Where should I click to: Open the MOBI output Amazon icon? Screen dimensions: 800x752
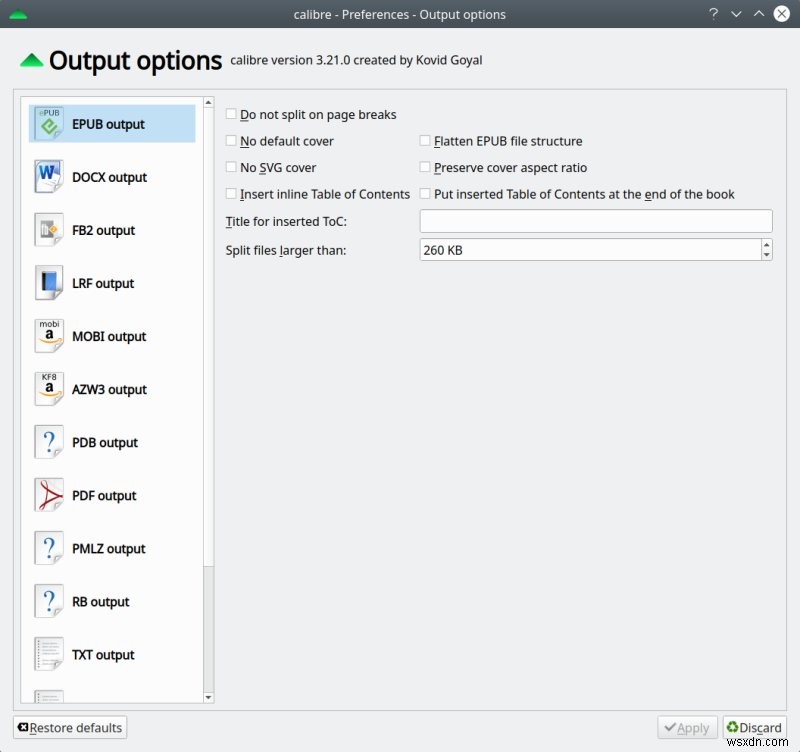click(49, 336)
